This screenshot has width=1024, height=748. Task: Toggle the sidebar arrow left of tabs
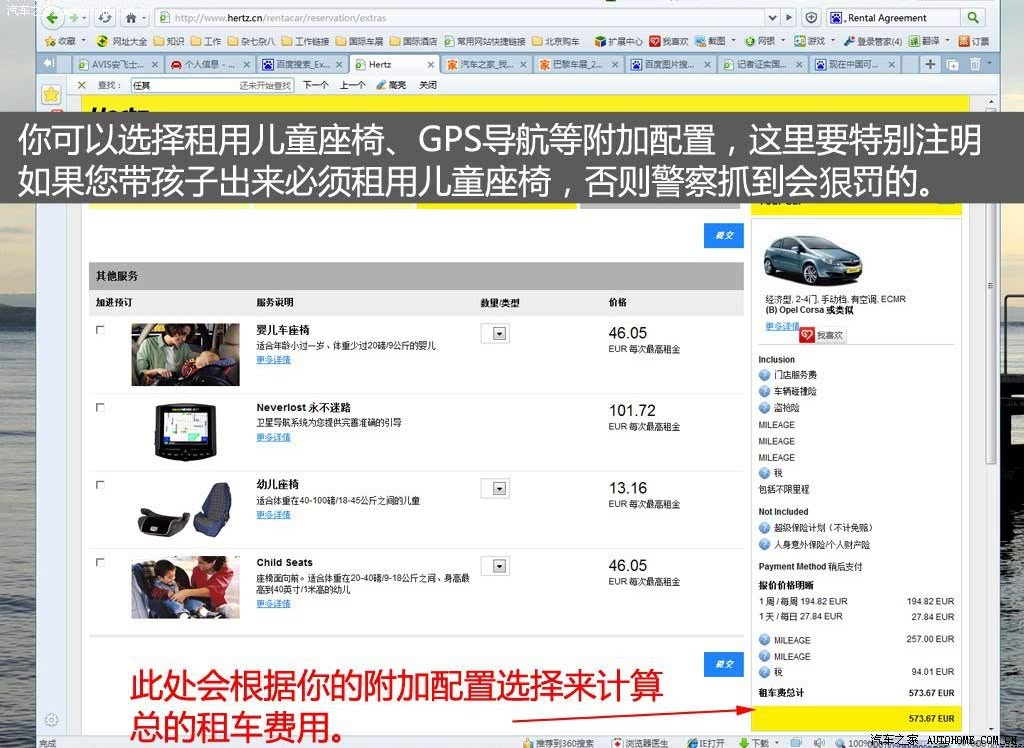tap(49, 63)
